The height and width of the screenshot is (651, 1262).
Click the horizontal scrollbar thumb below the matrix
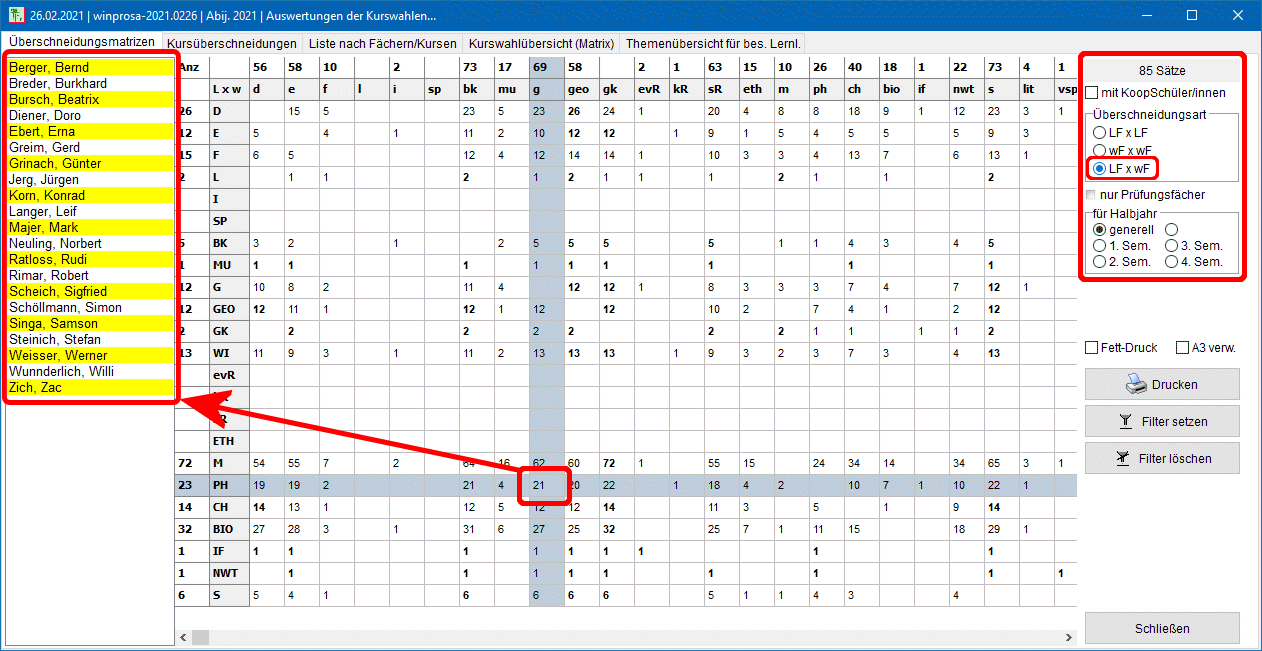[200, 637]
